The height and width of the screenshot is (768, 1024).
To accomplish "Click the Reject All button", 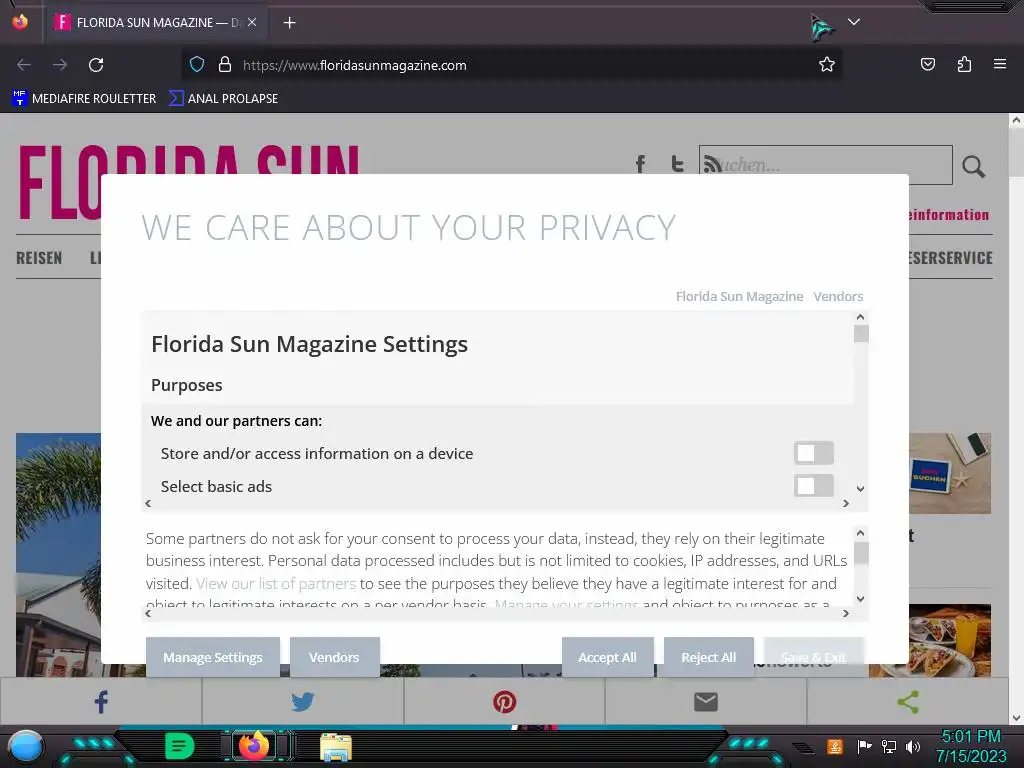I will (709, 657).
